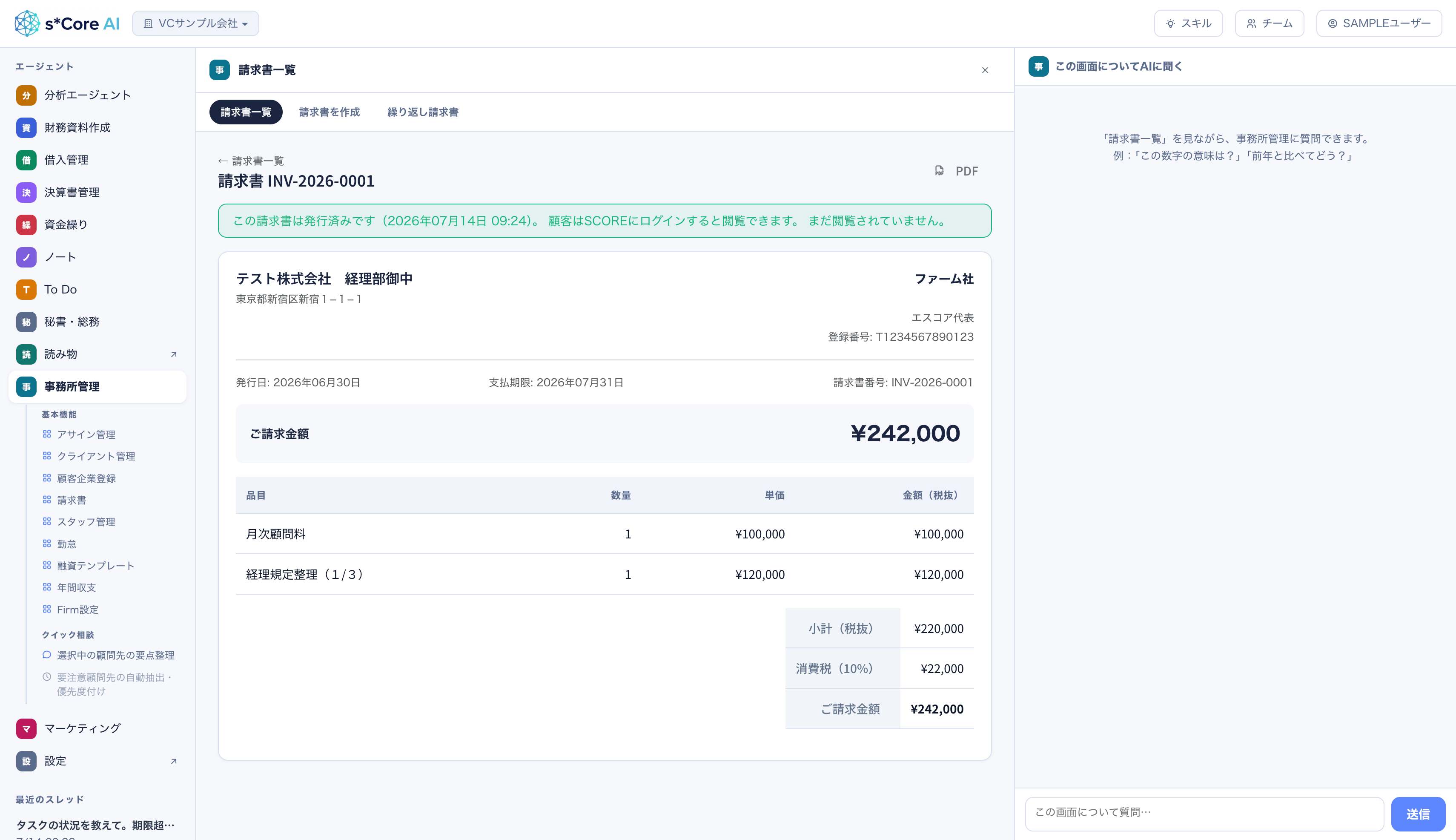
Task: Open the チーム button
Action: [x=1269, y=24]
